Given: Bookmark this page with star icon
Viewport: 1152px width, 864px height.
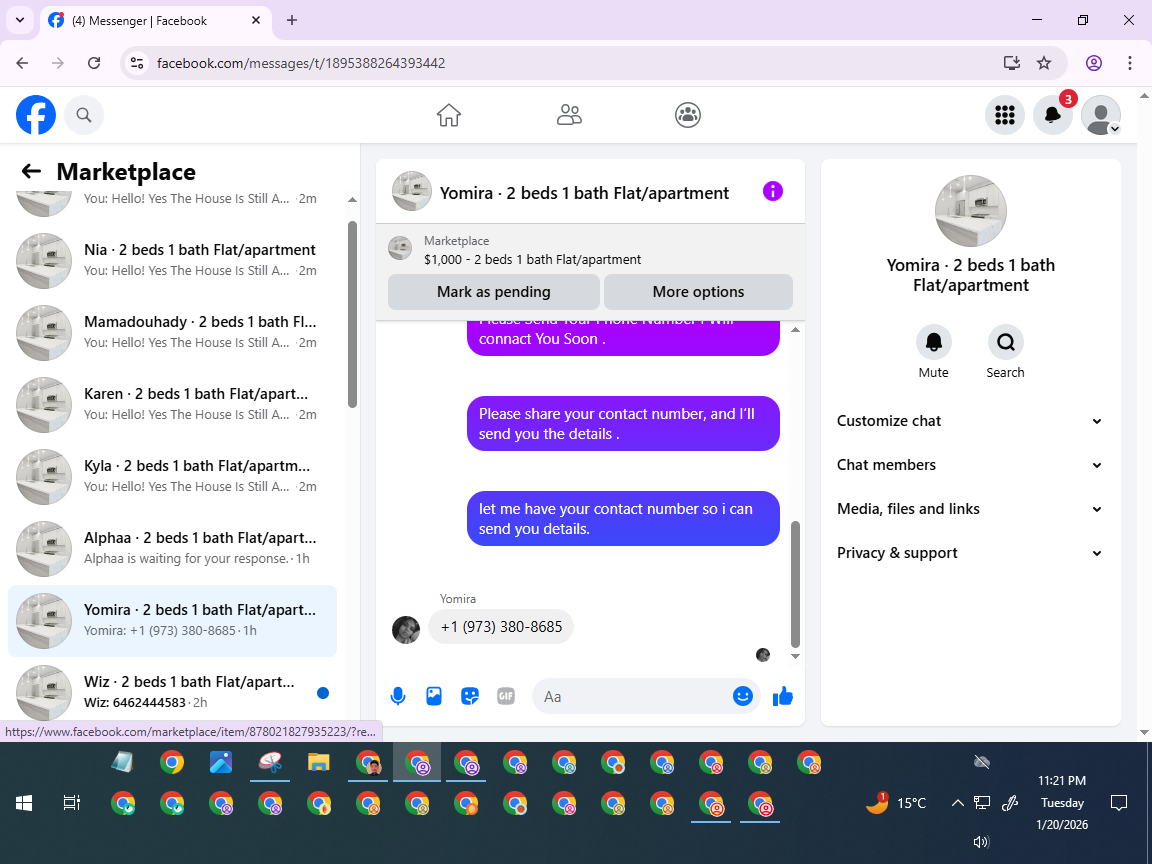Looking at the screenshot, I should point(1044,63).
